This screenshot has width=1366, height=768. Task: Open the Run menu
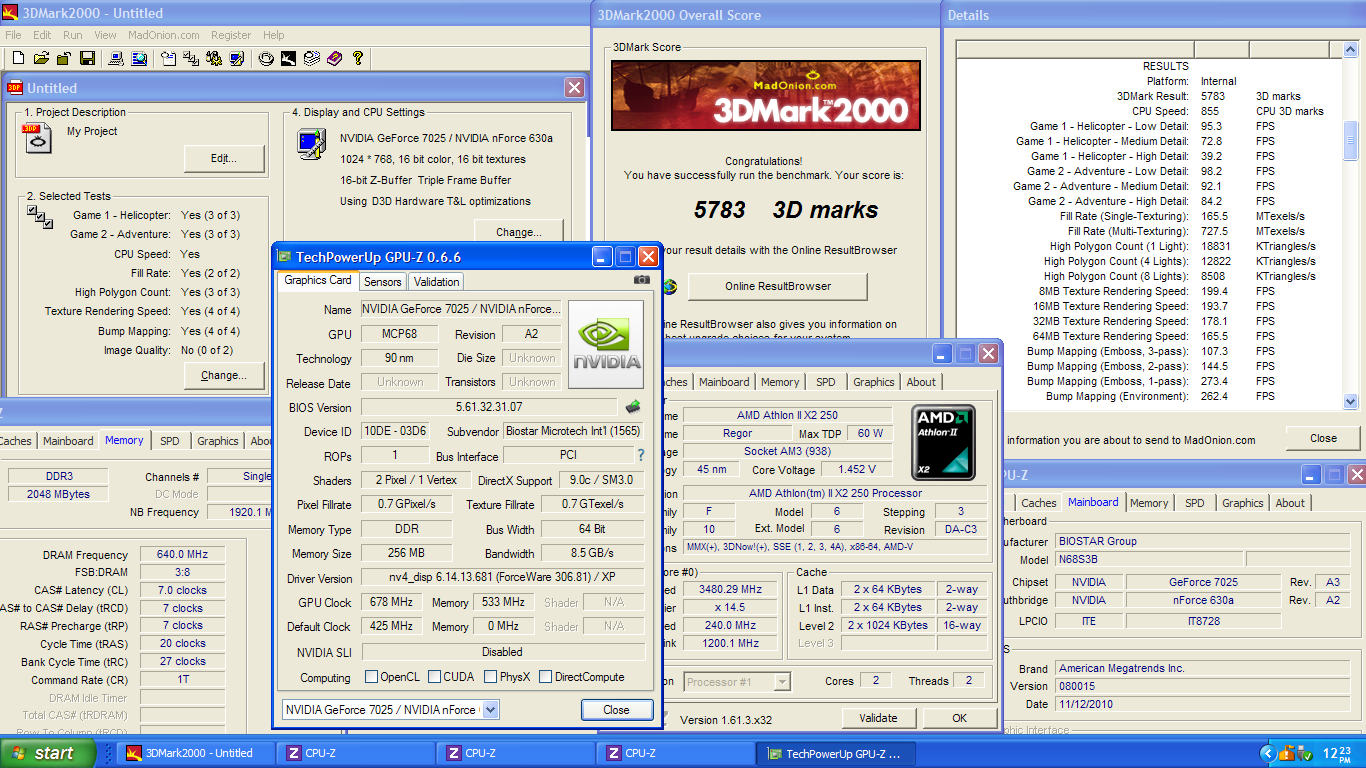click(73, 35)
